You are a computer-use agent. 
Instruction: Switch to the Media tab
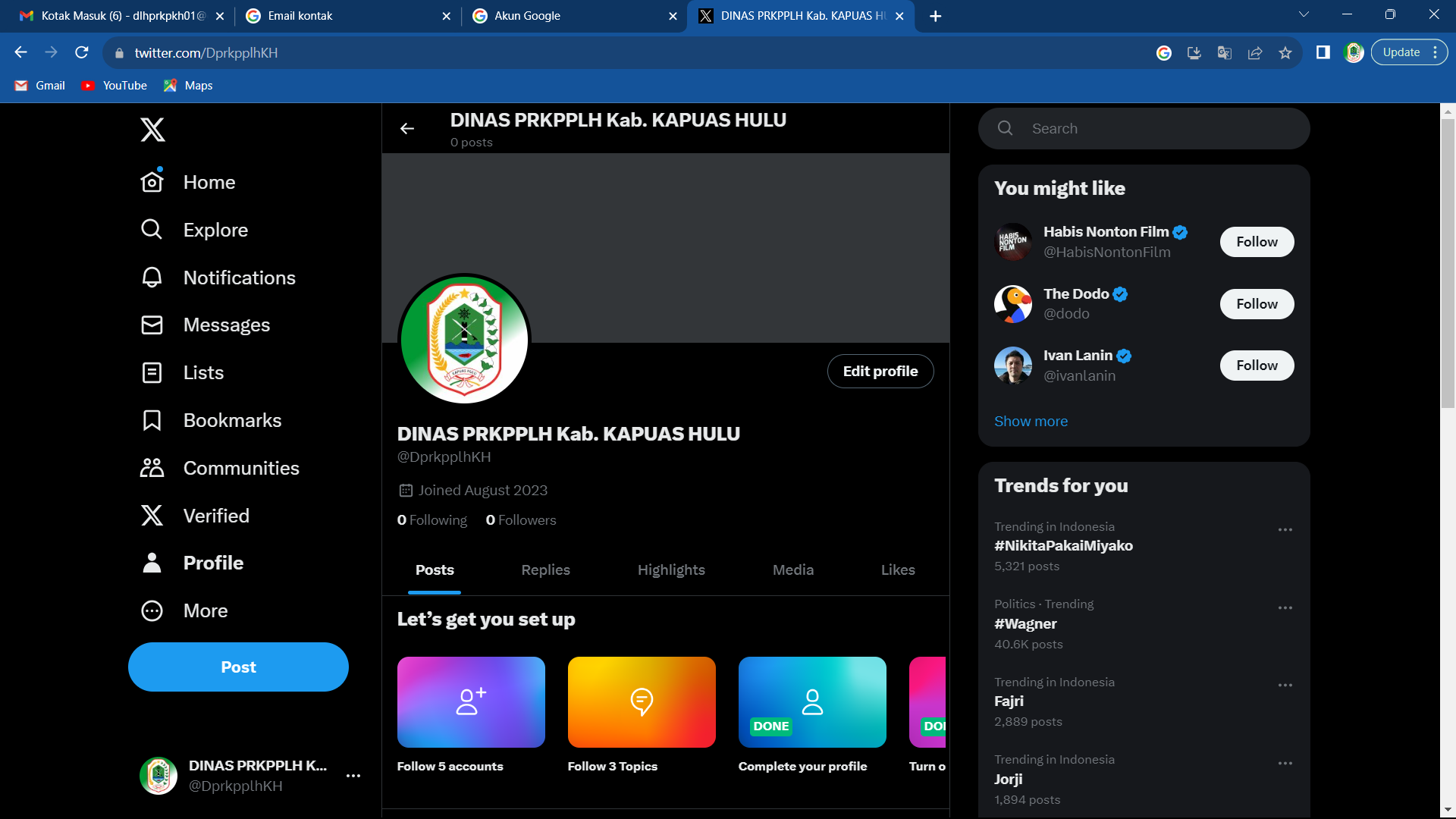point(793,570)
